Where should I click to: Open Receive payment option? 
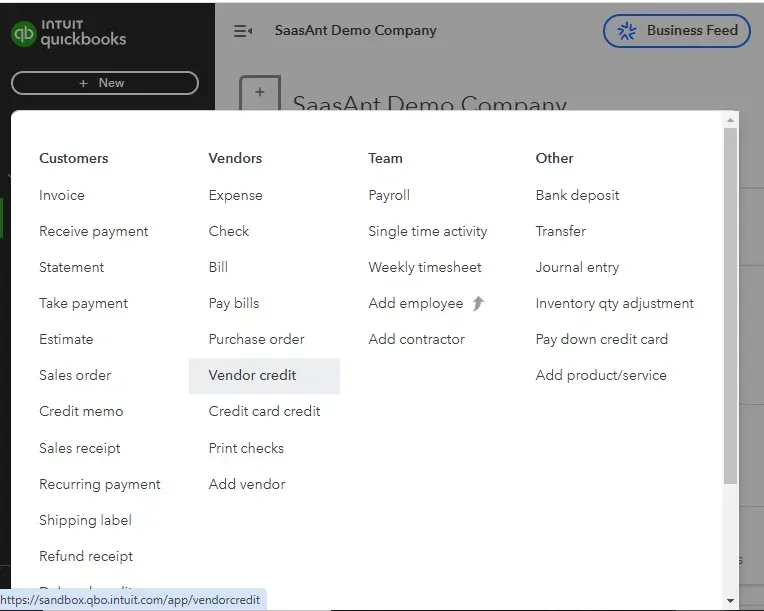point(94,231)
